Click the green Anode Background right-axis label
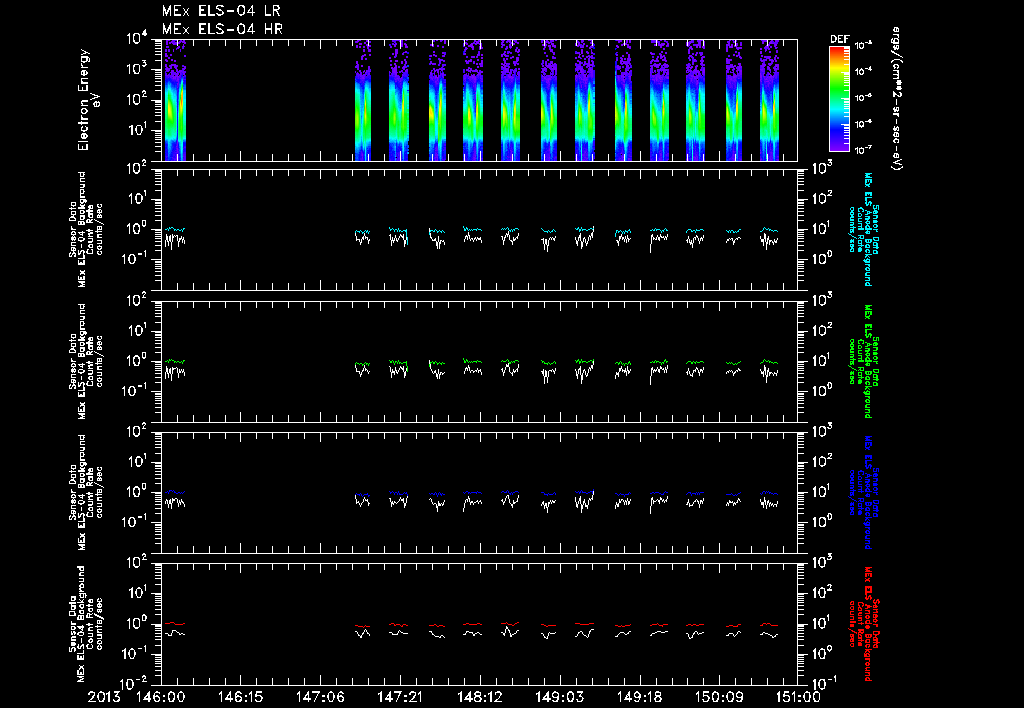The height and width of the screenshot is (708, 1024). [863, 361]
